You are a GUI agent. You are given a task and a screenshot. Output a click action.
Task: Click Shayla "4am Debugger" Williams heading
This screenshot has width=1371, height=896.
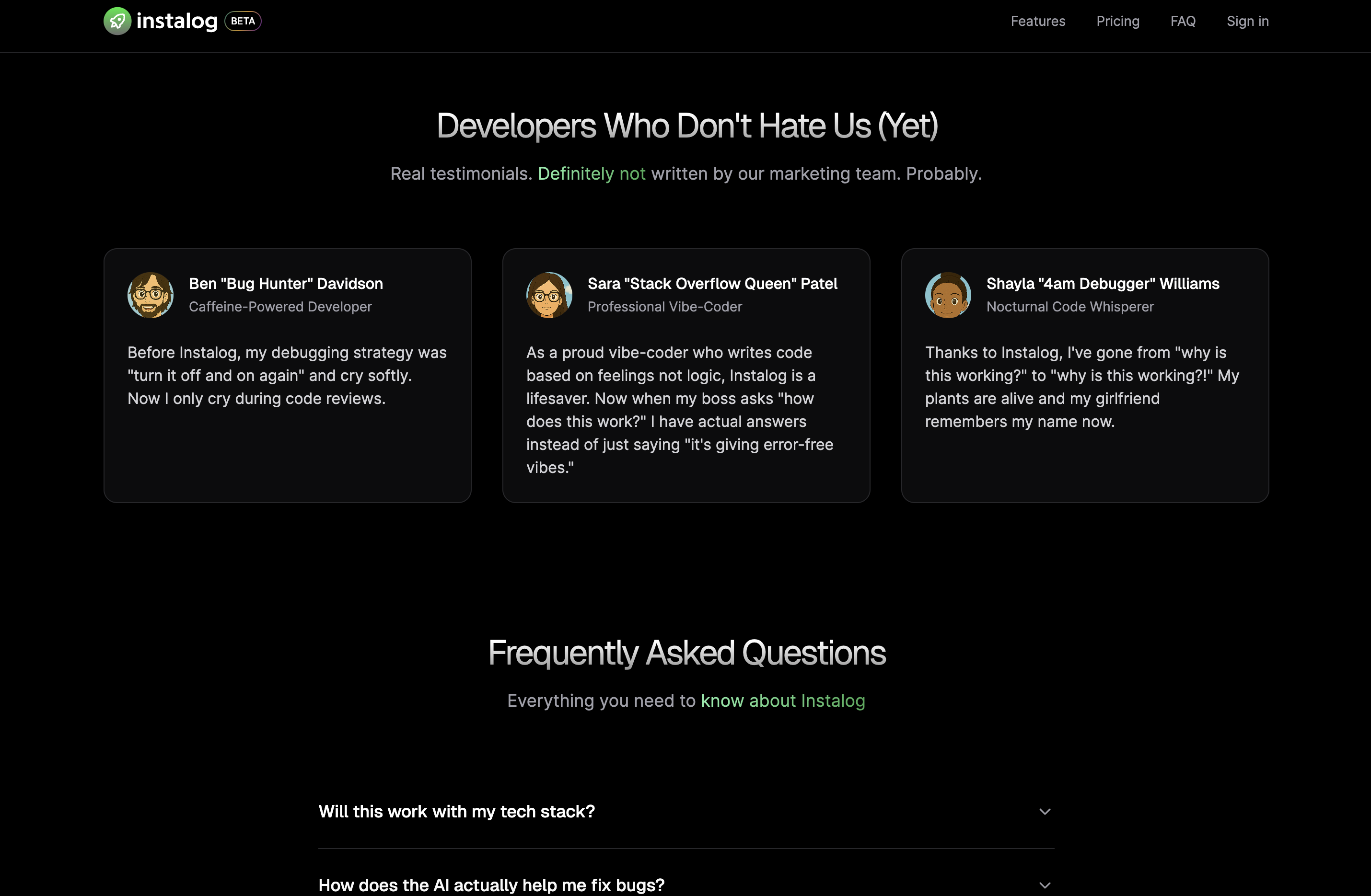click(x=1103, y=284)
